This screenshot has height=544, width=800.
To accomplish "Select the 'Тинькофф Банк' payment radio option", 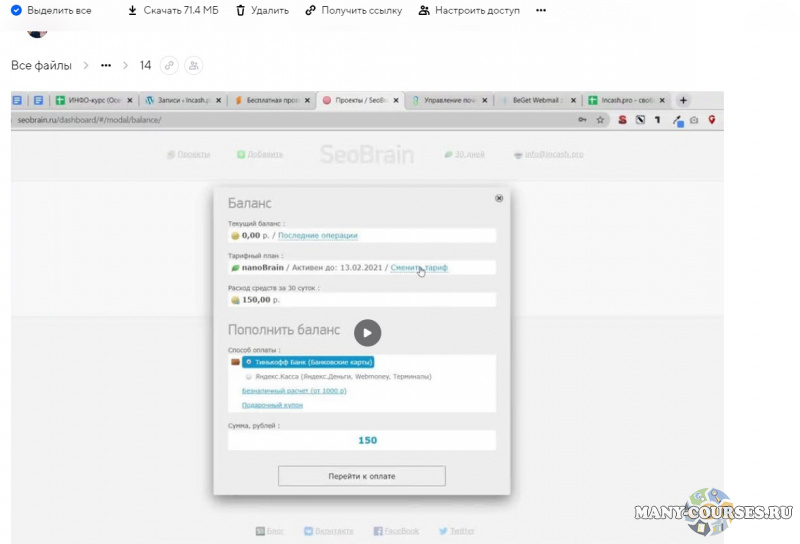I will coord(248,362).
